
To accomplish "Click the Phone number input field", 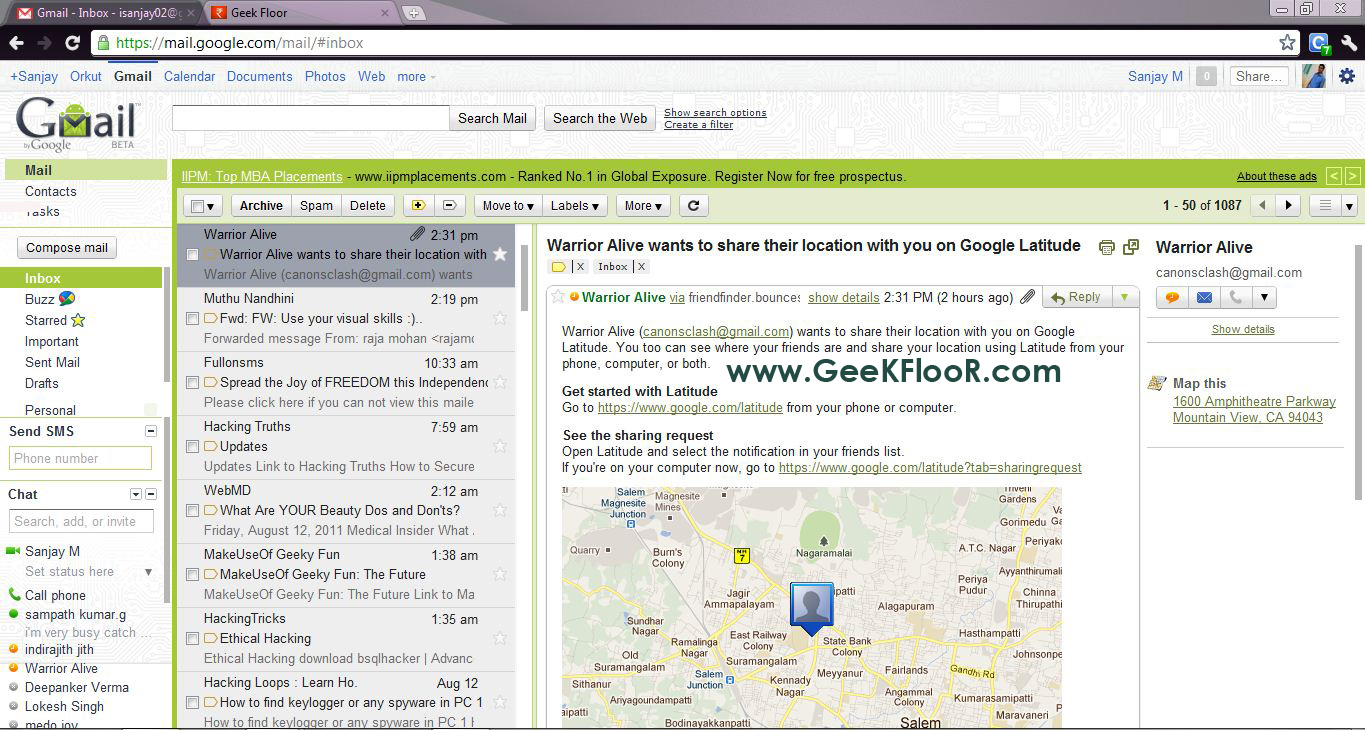I will pyautogui.click(x=80, y=458).
